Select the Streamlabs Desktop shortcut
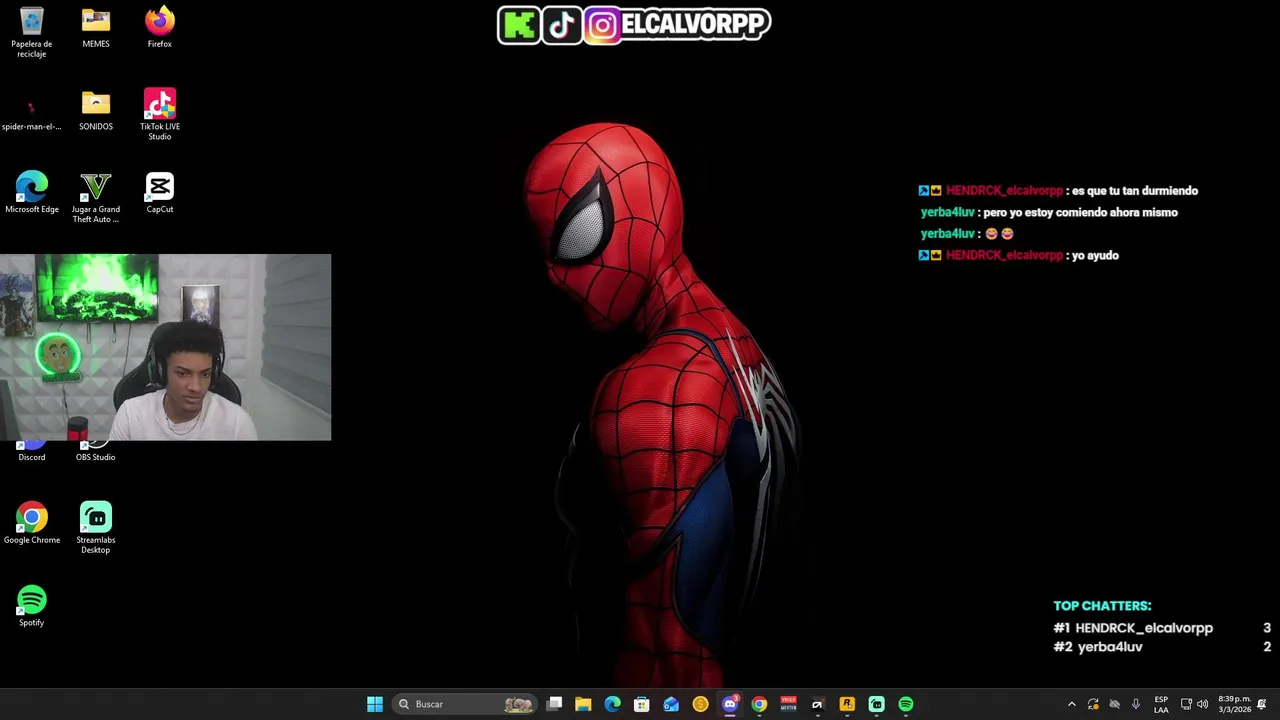Viewport: 1280px width, 720px height. (96, 528)
